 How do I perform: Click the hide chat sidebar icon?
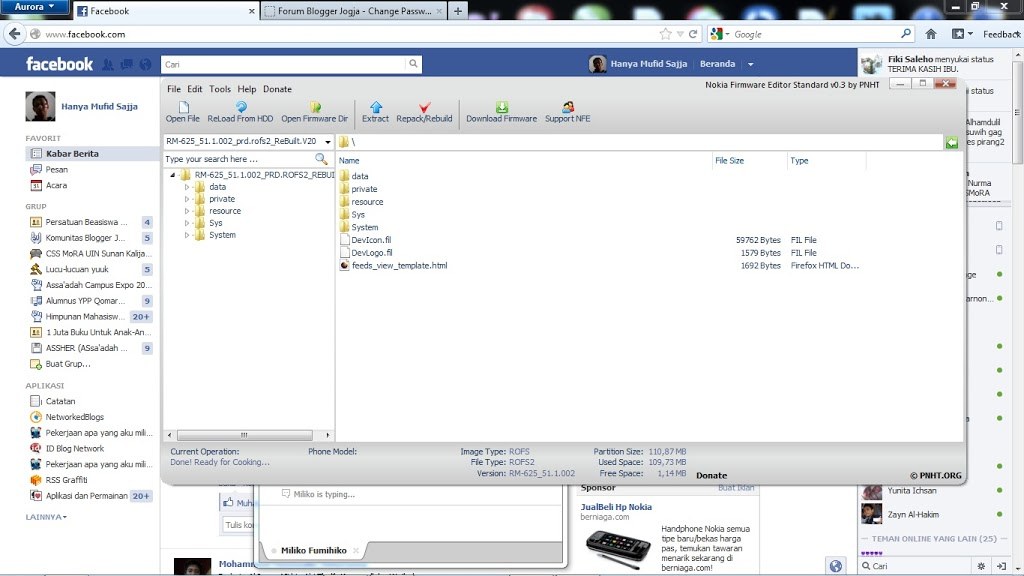(1001, 566)
